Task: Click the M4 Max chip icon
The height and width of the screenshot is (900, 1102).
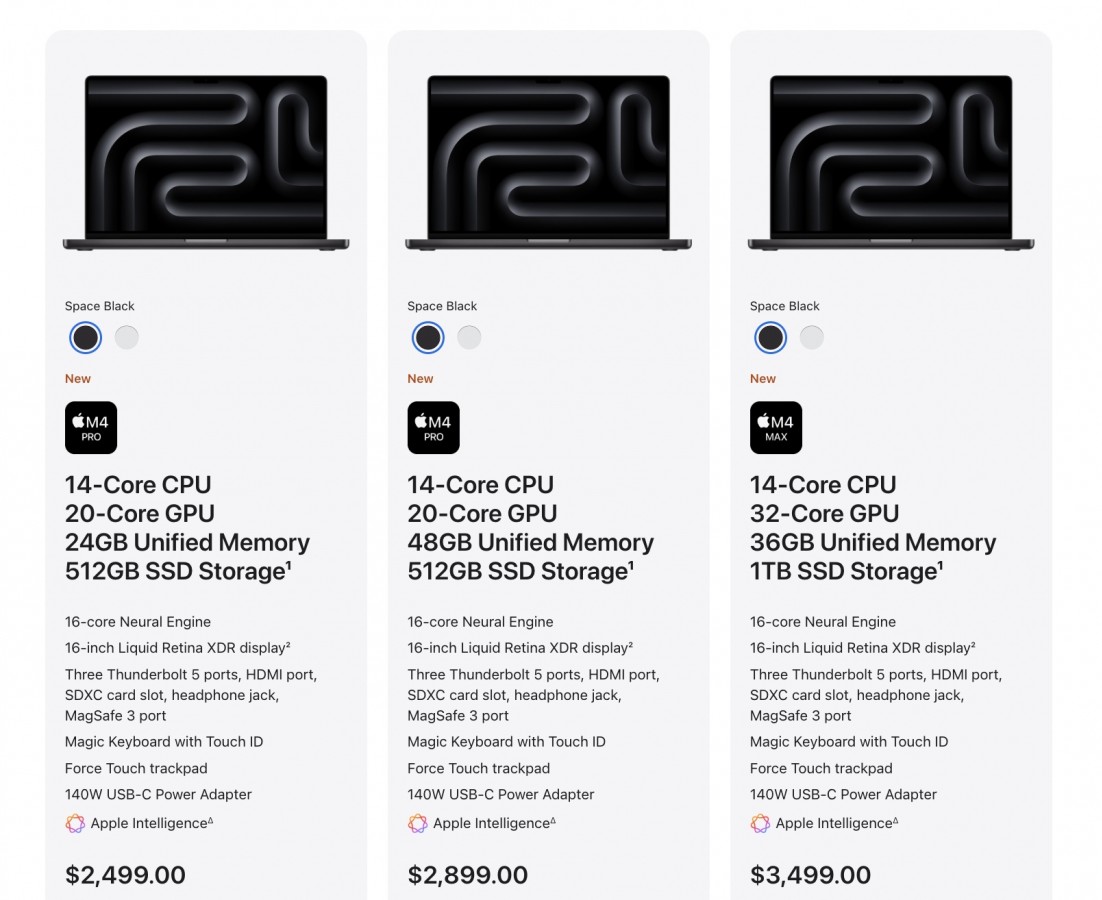Action: [776, 428]
